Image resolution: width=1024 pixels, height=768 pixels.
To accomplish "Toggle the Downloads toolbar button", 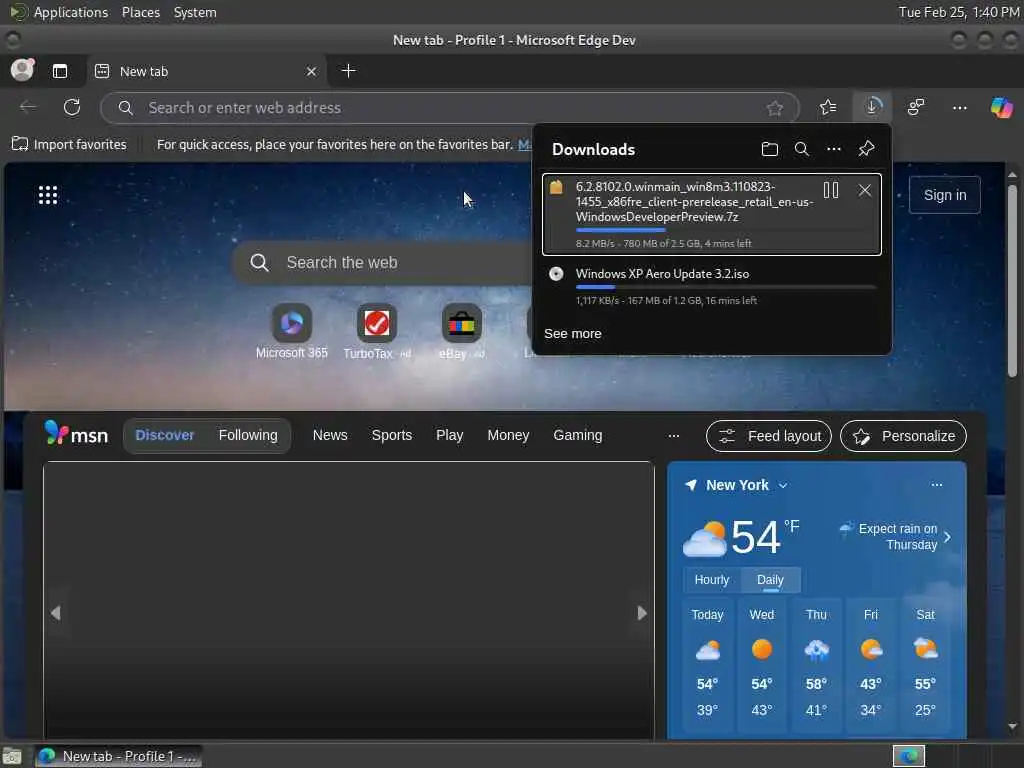I will pyautogui.click(x=872, y=106).
